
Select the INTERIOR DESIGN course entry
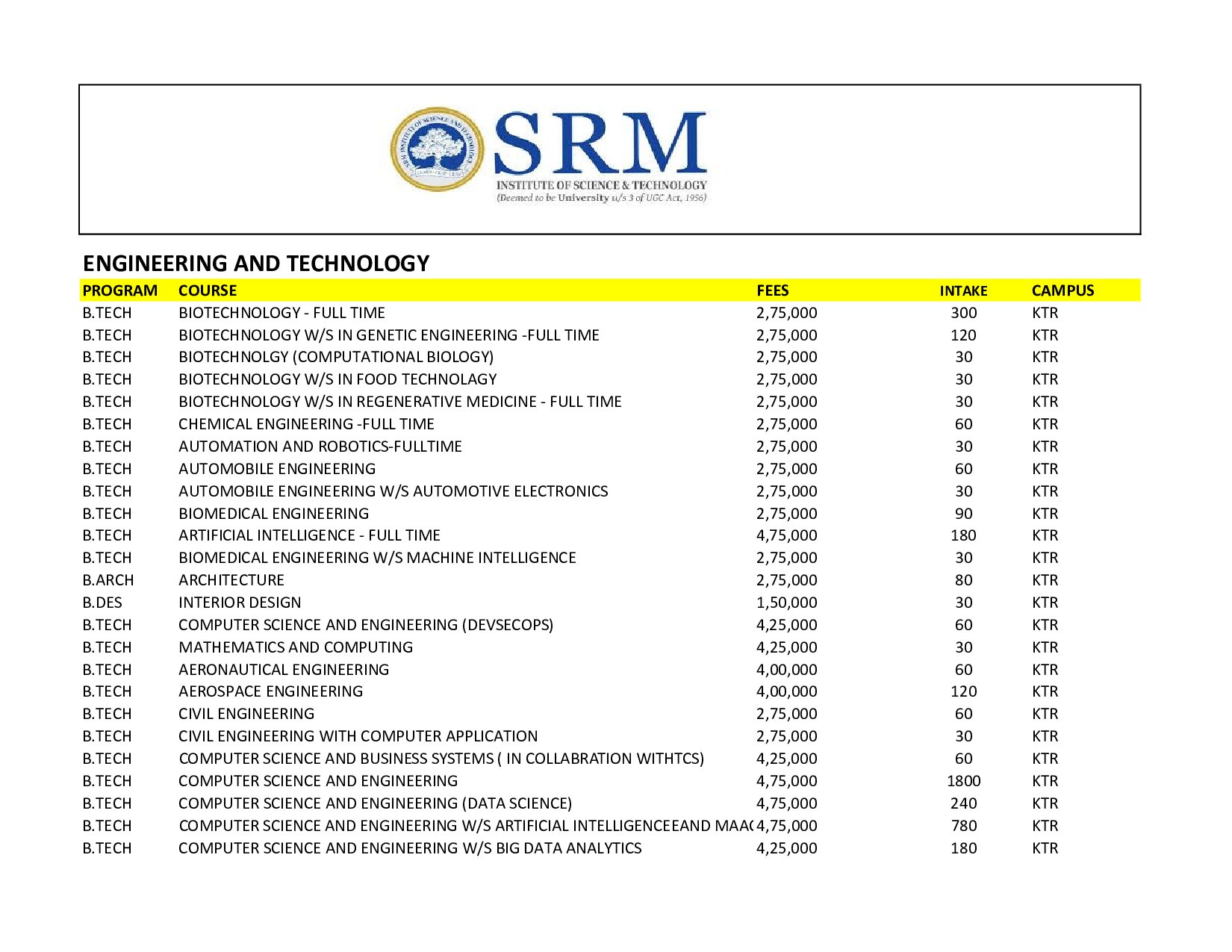point(239,603)
